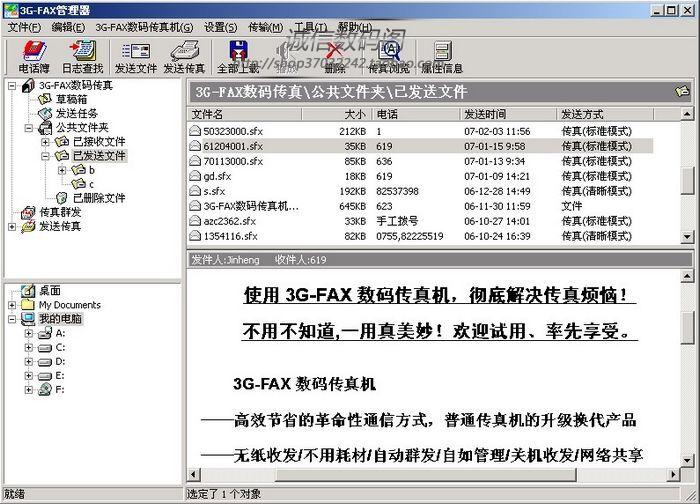Open 传真浏览 fax viewer
The height and width of the screenshot is (504, 700).
[x=389, y=57]
